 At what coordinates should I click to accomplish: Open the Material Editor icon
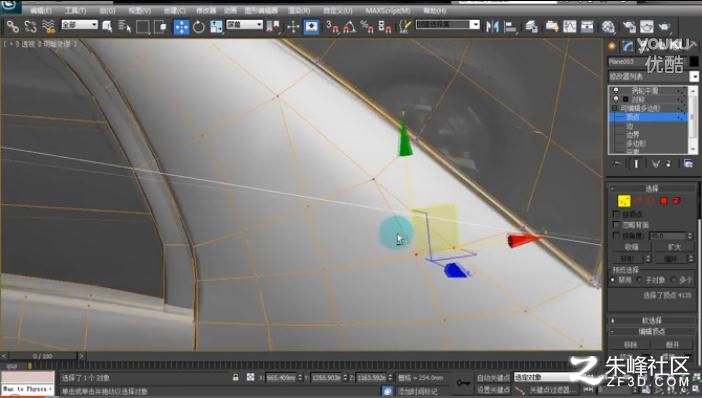click(x=608, y=27)
